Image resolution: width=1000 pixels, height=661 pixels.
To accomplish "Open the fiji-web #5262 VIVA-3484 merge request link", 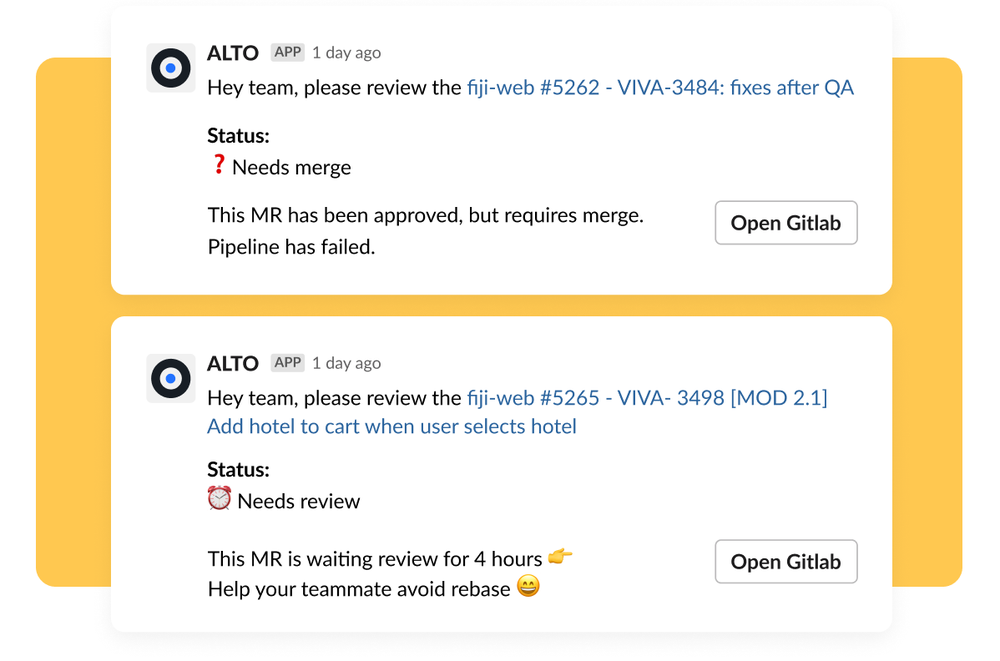I will click(660, 88).
